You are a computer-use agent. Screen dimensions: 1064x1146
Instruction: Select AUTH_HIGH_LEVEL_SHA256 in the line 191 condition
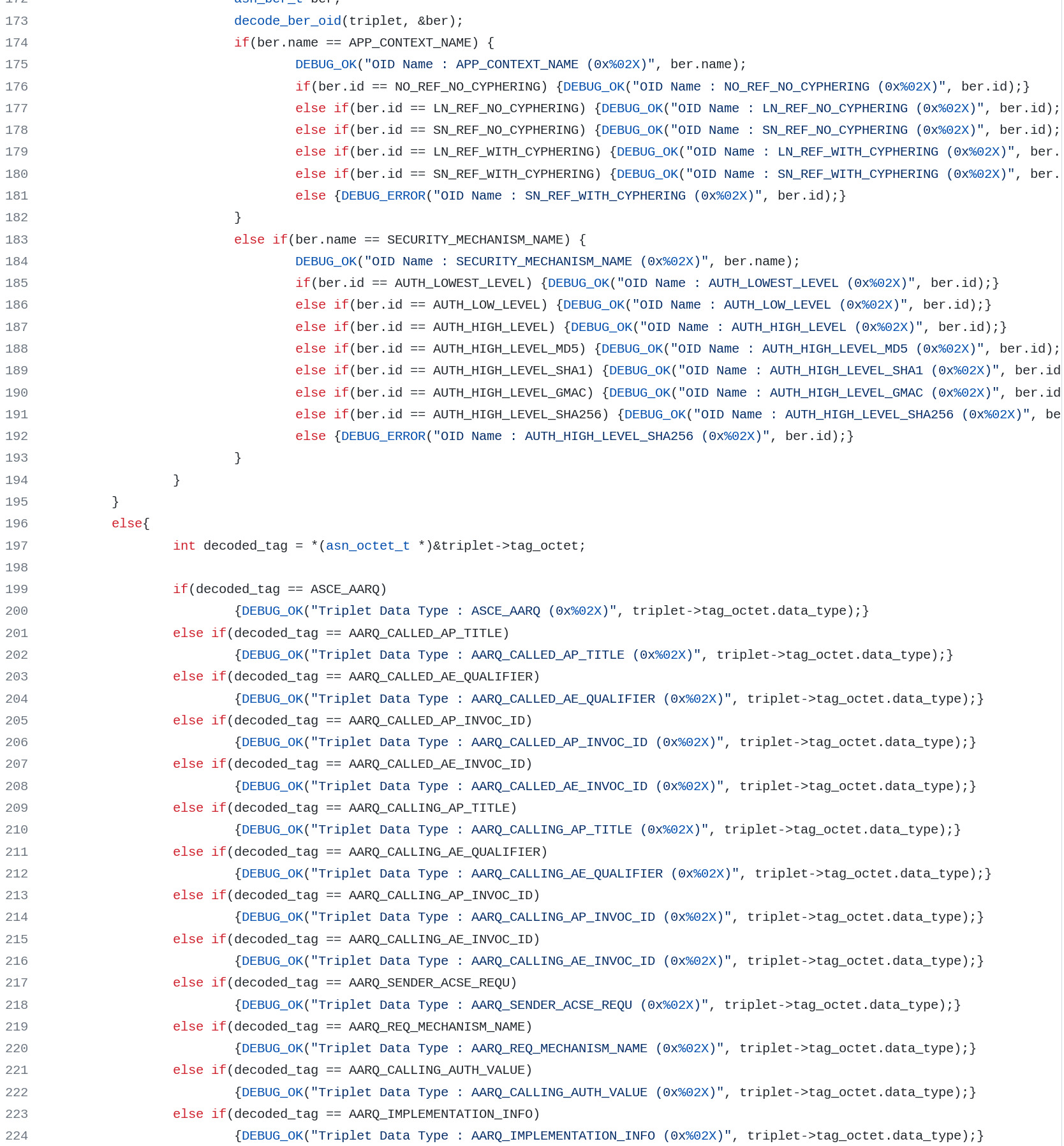click(517, 415)
